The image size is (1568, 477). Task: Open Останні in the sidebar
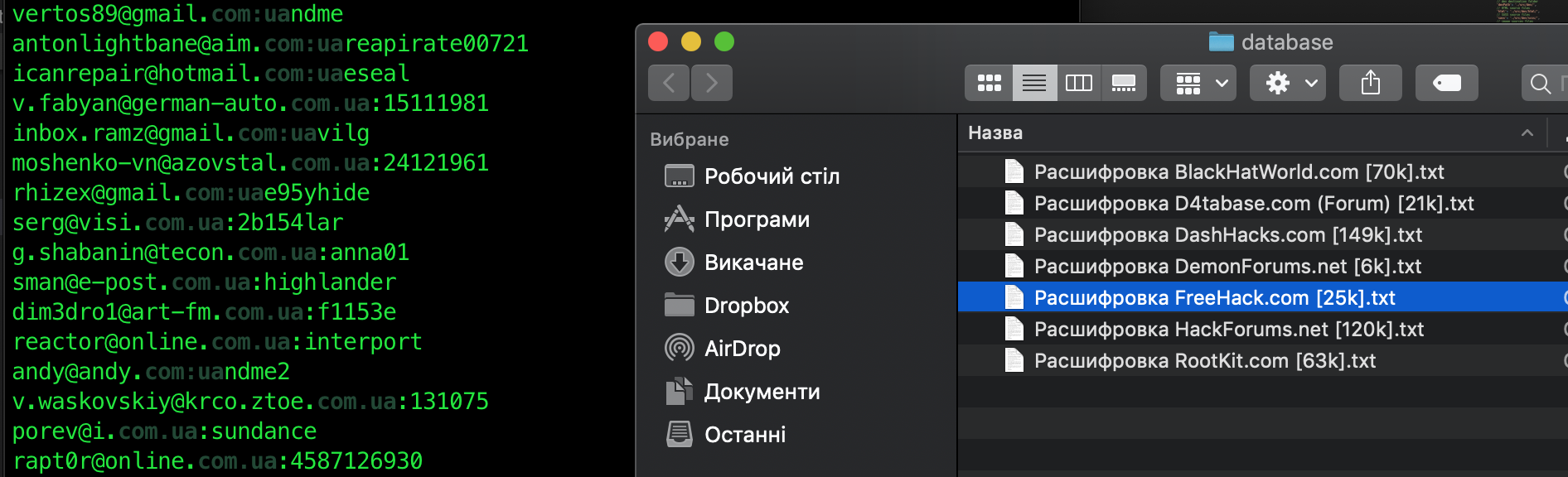pos(726,435)
